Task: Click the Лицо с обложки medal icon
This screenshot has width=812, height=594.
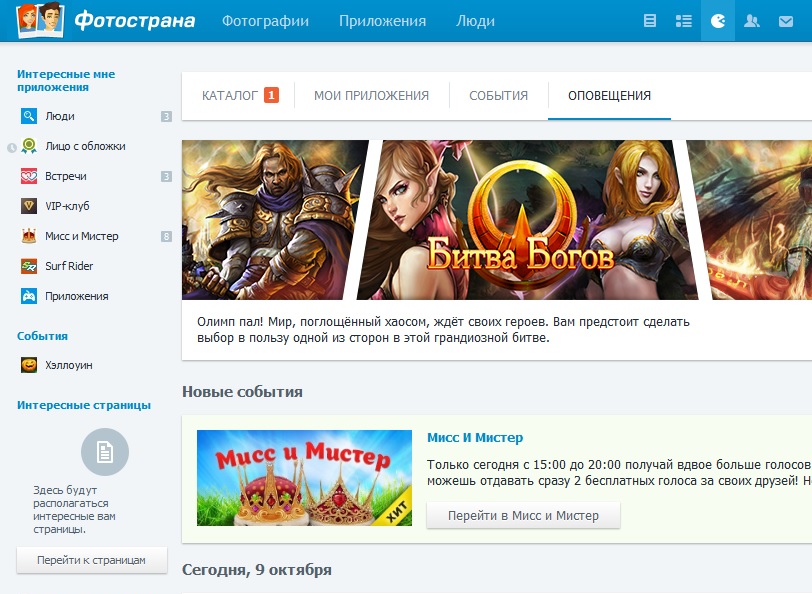Action: (x=29, y=146)
